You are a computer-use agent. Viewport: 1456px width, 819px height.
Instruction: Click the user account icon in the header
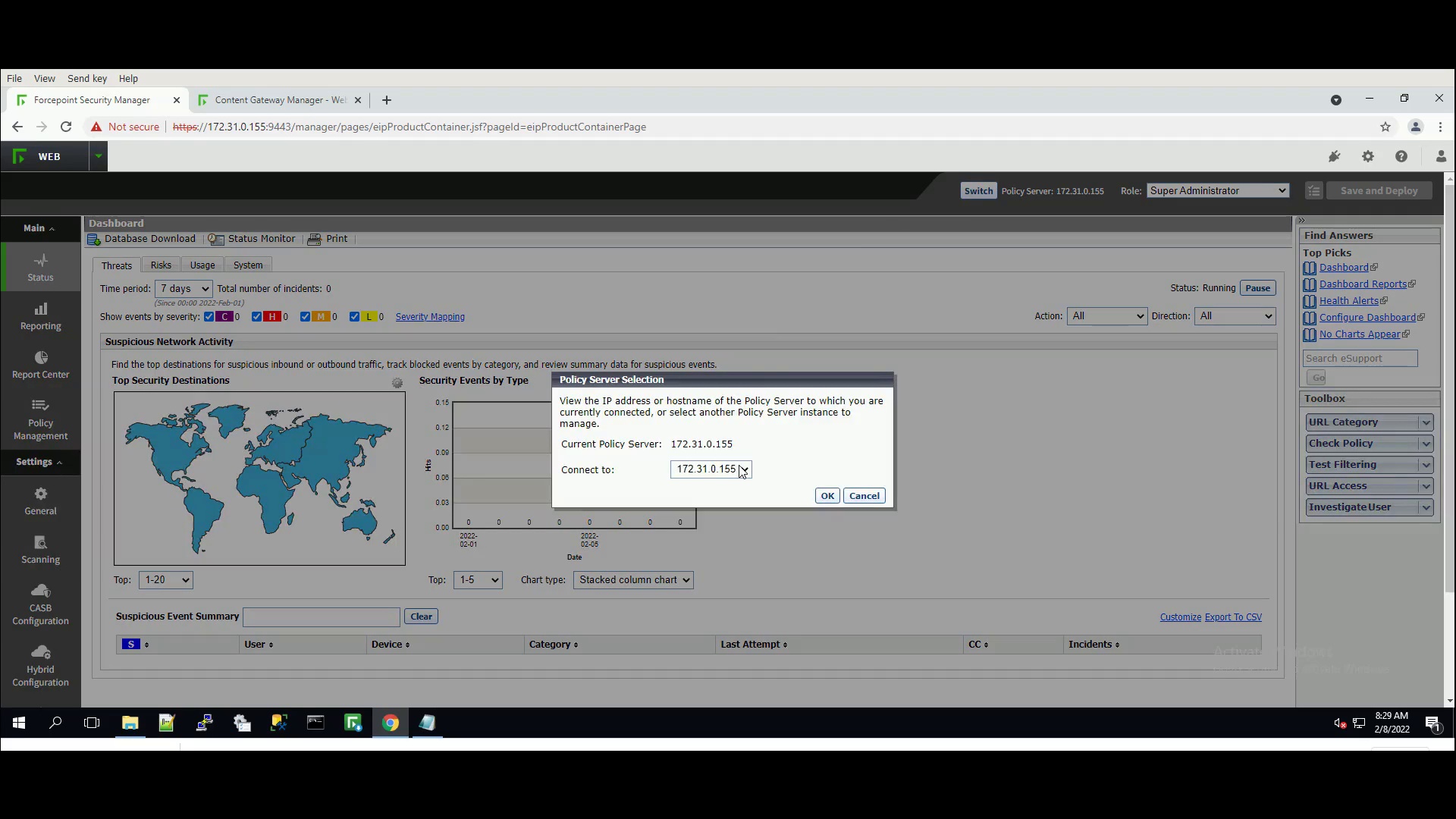1441,156
